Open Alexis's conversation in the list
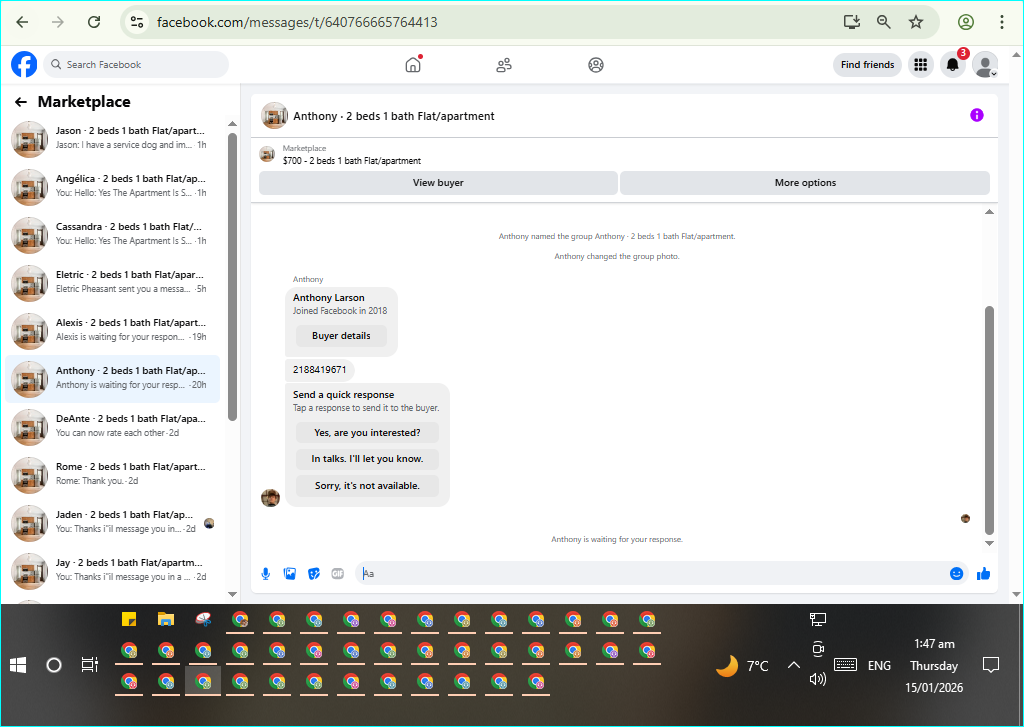This screenshot has width=1024, height=727. pos(112,330)
